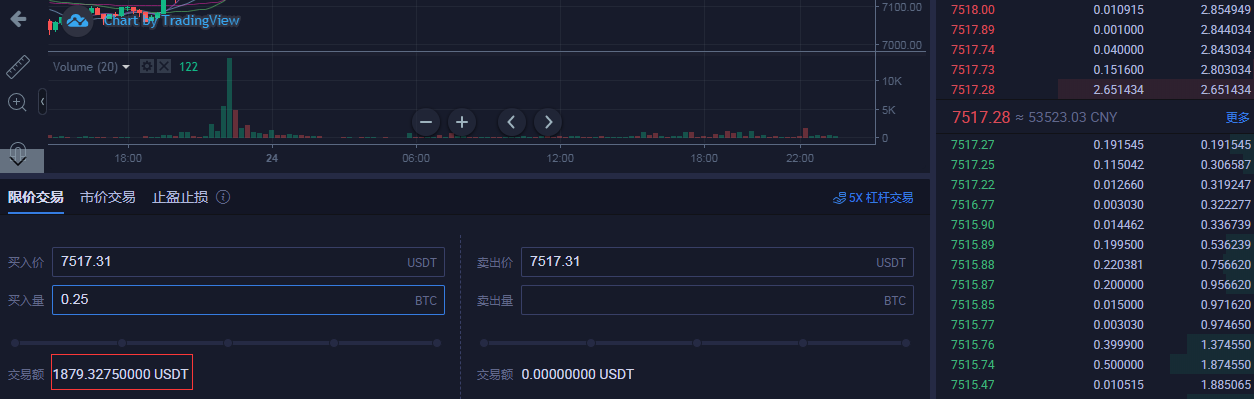Switch to 止盈止损 tab
Viewport: 1254px width, 399px height.
pyautogui.click(x=180, y=197)
